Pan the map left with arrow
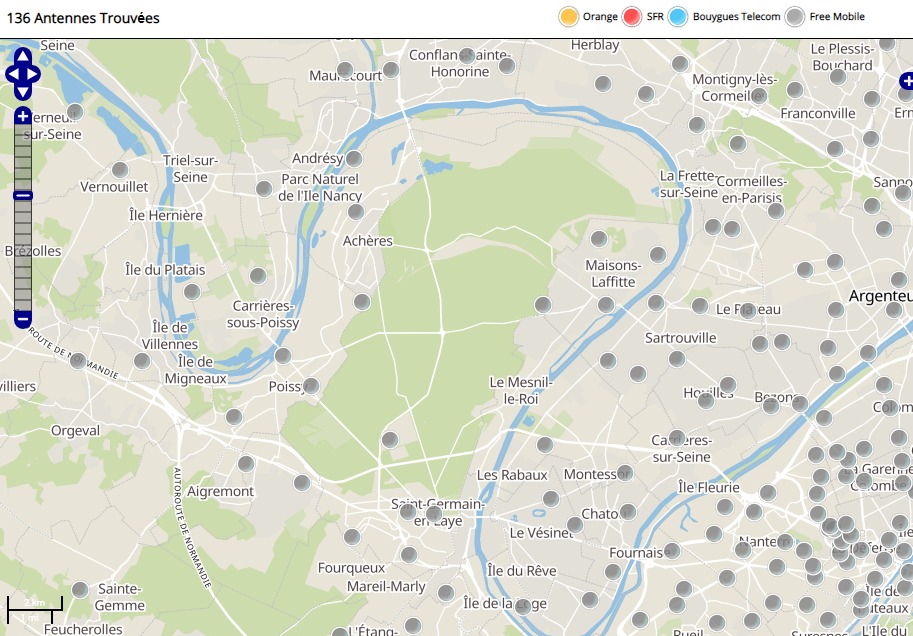The width and height of the screenshot is (913, 636). click(x=12, y=74)
